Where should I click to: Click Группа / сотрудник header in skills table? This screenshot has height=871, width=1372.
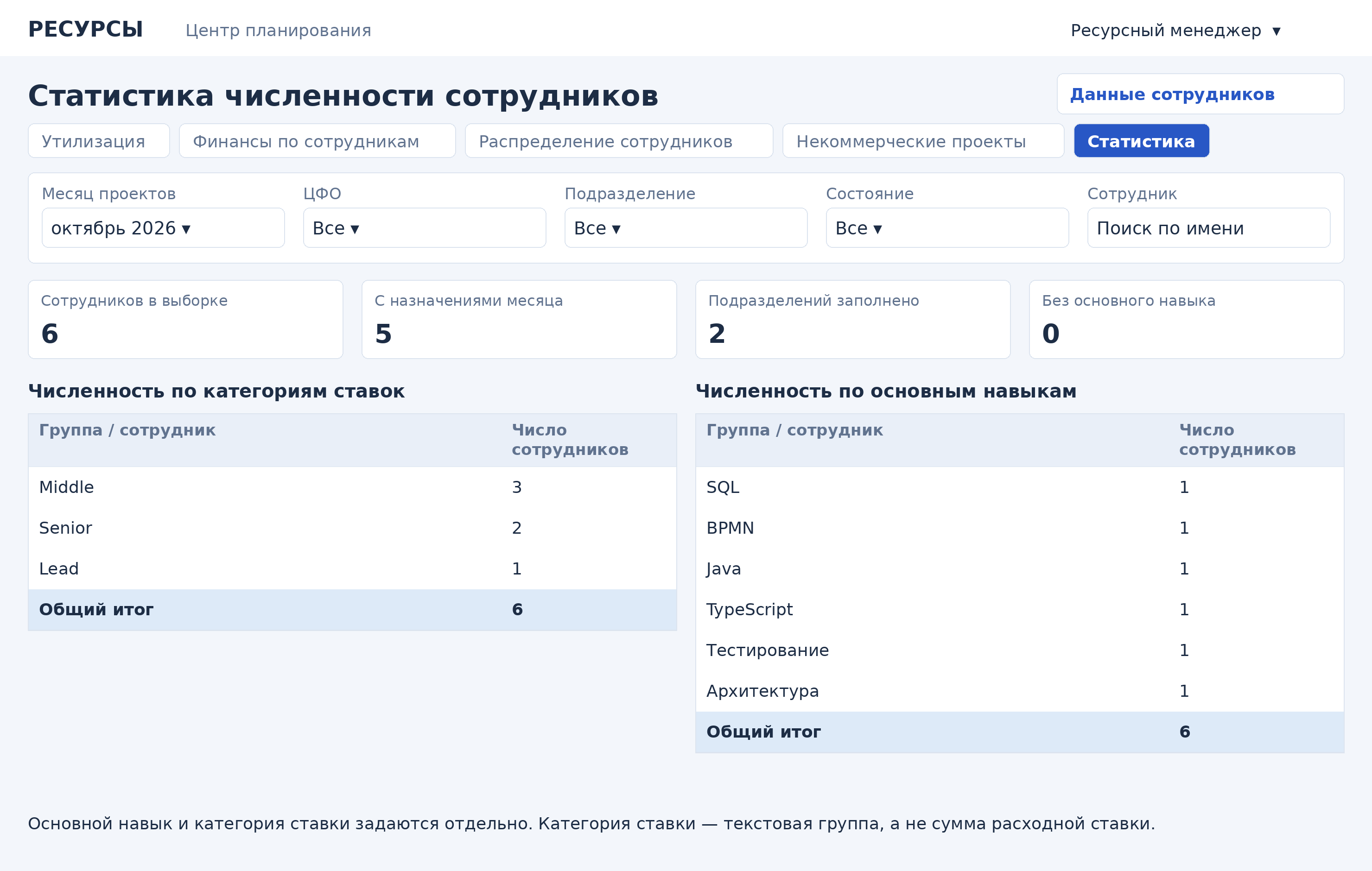pyautogui.click(x=794, y=430)
